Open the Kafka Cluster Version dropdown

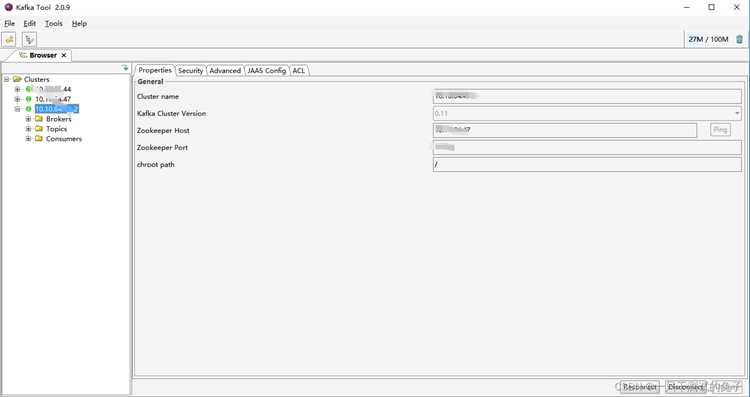737,114
